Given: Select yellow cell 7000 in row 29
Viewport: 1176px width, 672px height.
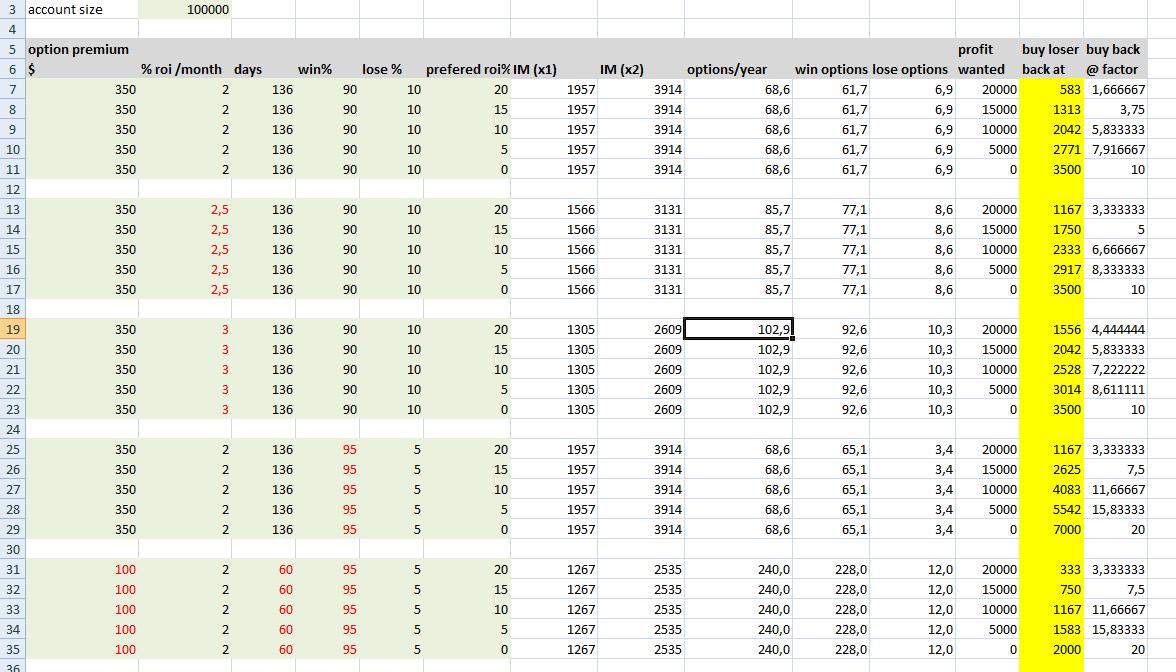Looking at the screenshot, I should [1052, 530].
